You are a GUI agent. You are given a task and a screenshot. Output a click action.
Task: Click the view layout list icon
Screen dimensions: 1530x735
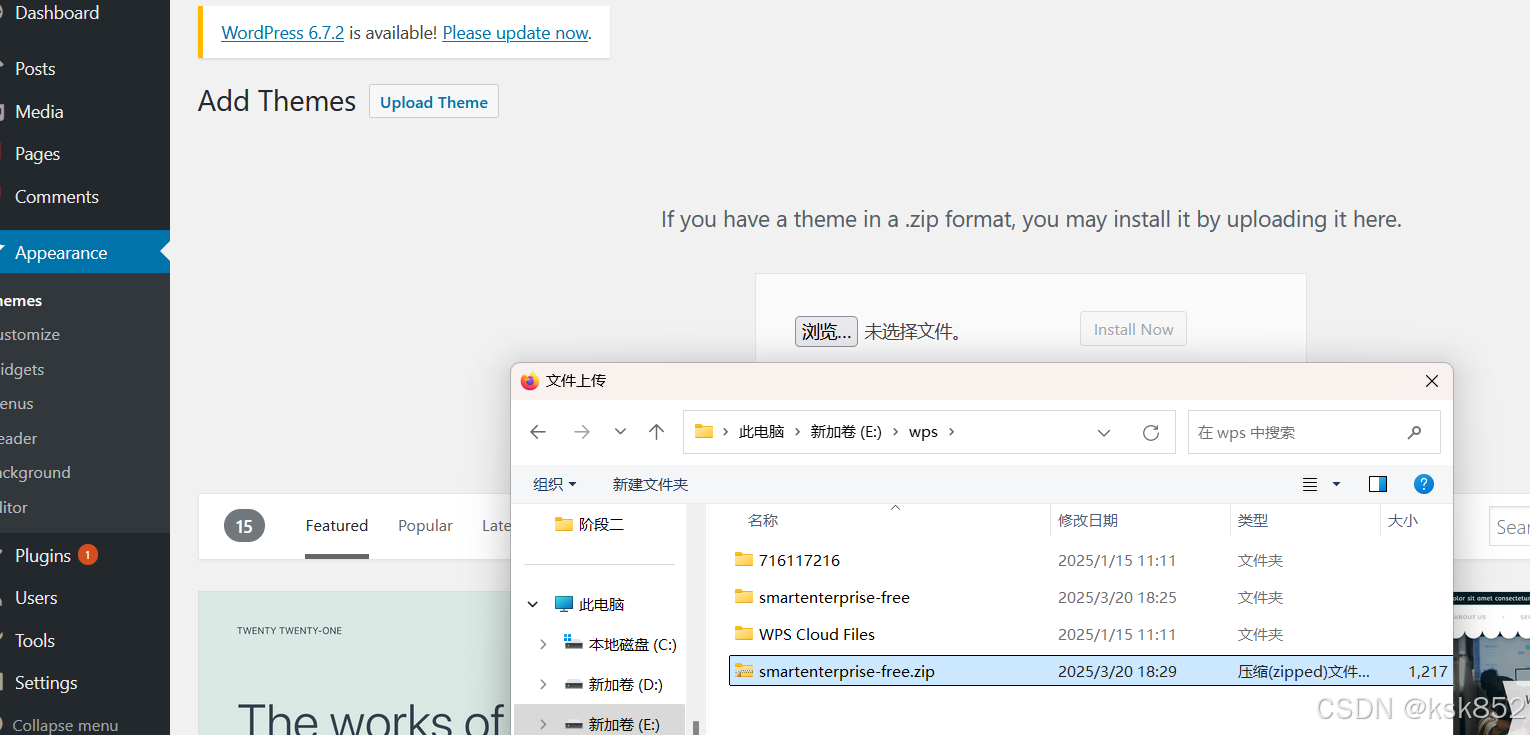pyautogui.click(x=1310, y=484)
